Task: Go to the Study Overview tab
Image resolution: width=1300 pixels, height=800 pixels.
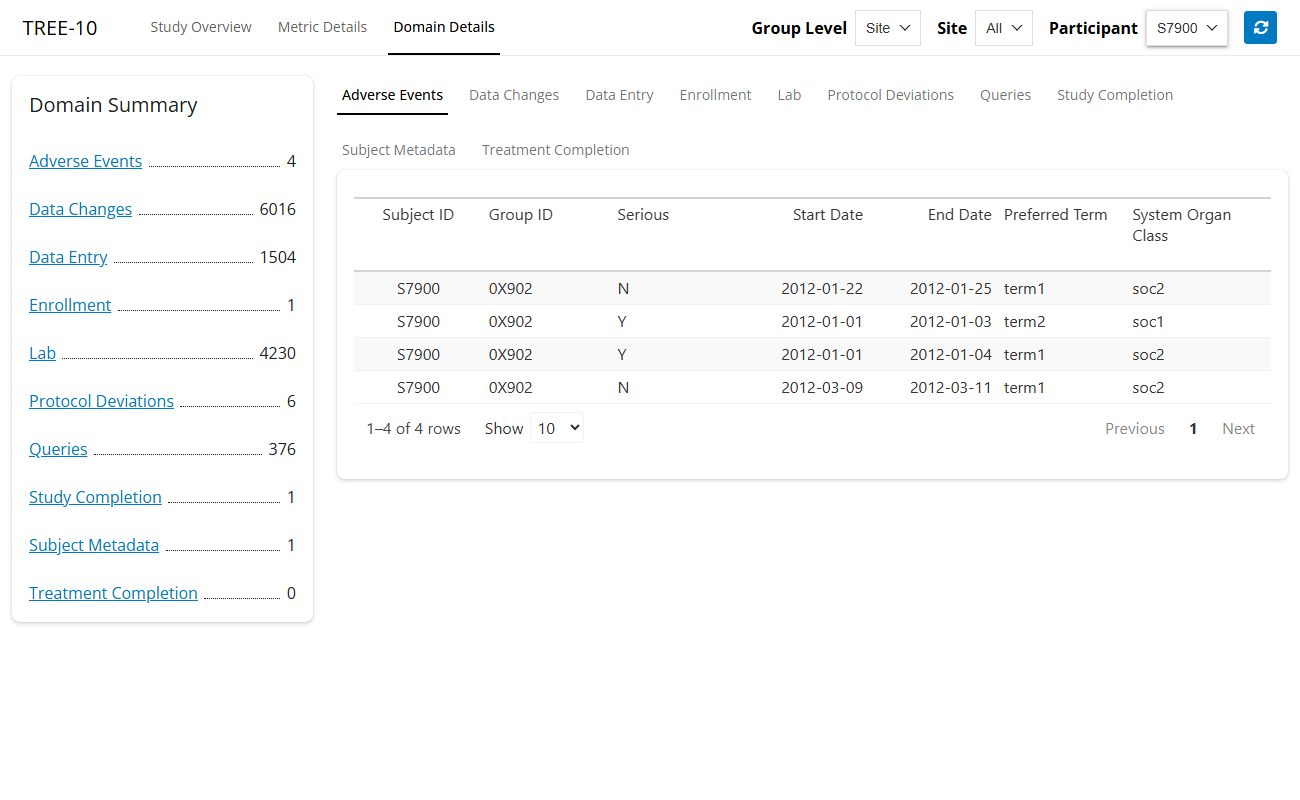Action: pyautogui.click(x=201, y=27)
